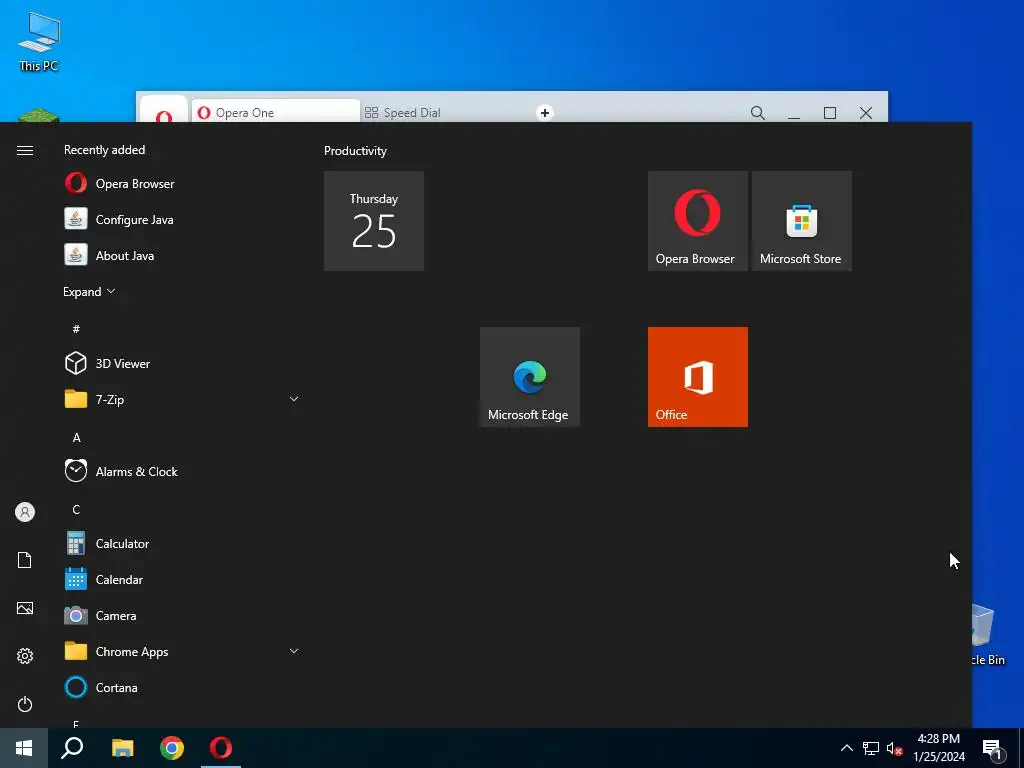Open About Java entry

pyautogui.click(x=181, y=255)
